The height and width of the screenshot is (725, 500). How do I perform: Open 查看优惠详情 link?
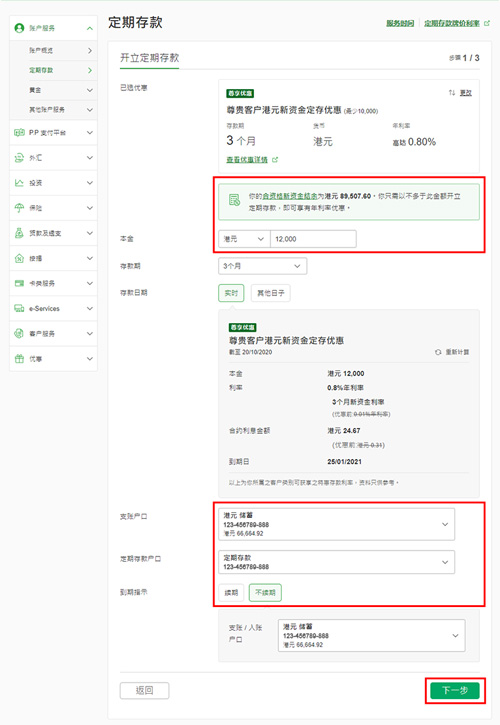coord(247,160)
